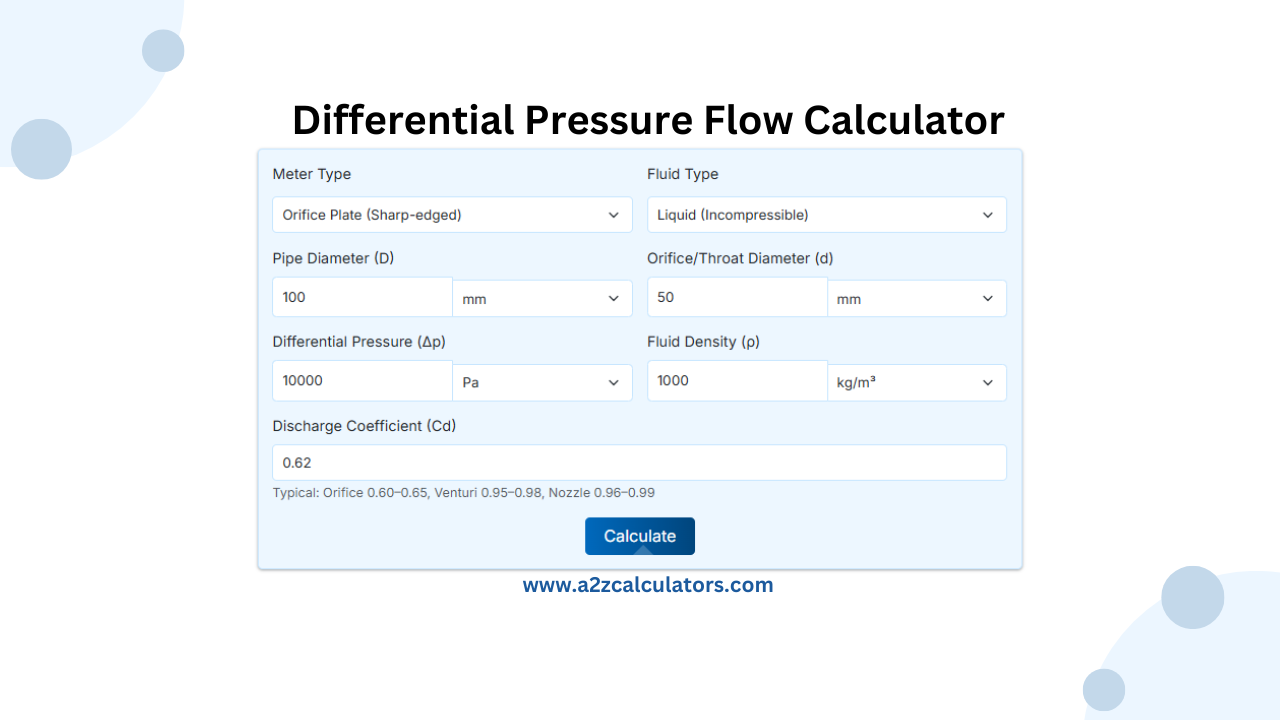Screen dimensions: 1280x720
Task: Open the Meter Type dropdown
Action: click(452, 214)
